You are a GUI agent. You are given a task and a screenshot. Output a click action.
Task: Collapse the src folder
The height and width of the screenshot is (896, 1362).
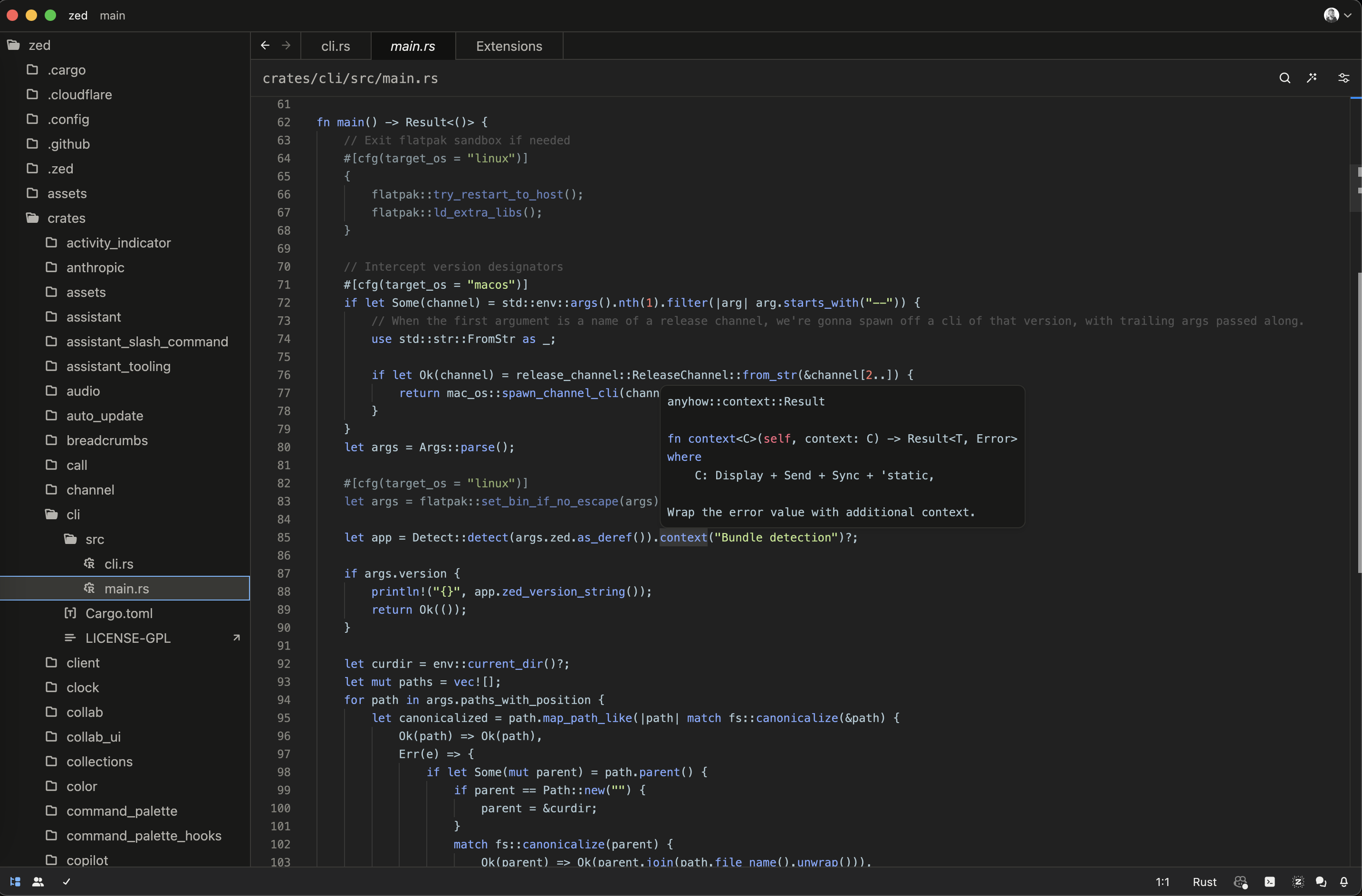point(125,539)
